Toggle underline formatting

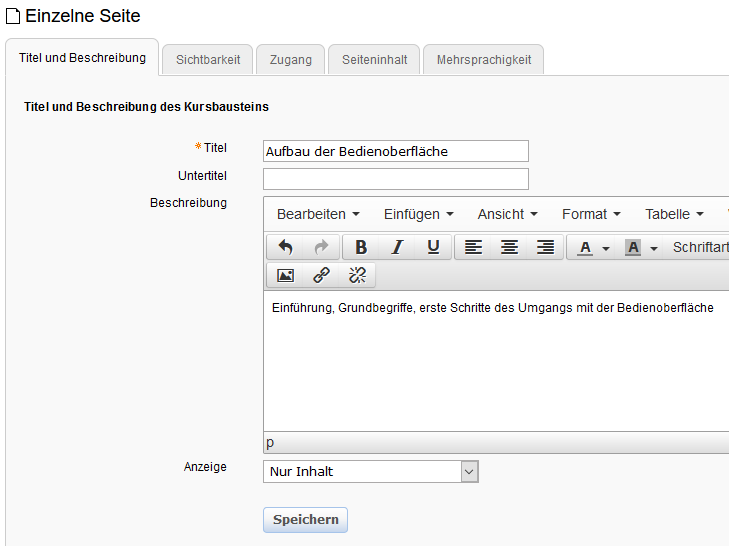[433, 247]
